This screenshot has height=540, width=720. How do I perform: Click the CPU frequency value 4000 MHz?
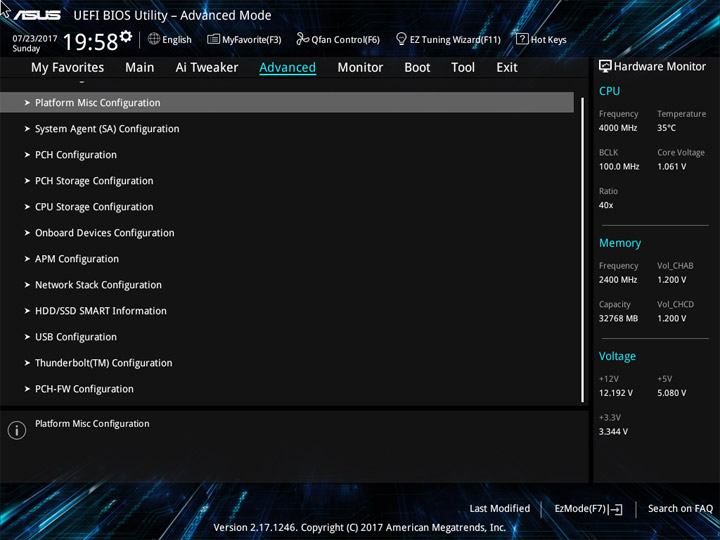(618, 128)
